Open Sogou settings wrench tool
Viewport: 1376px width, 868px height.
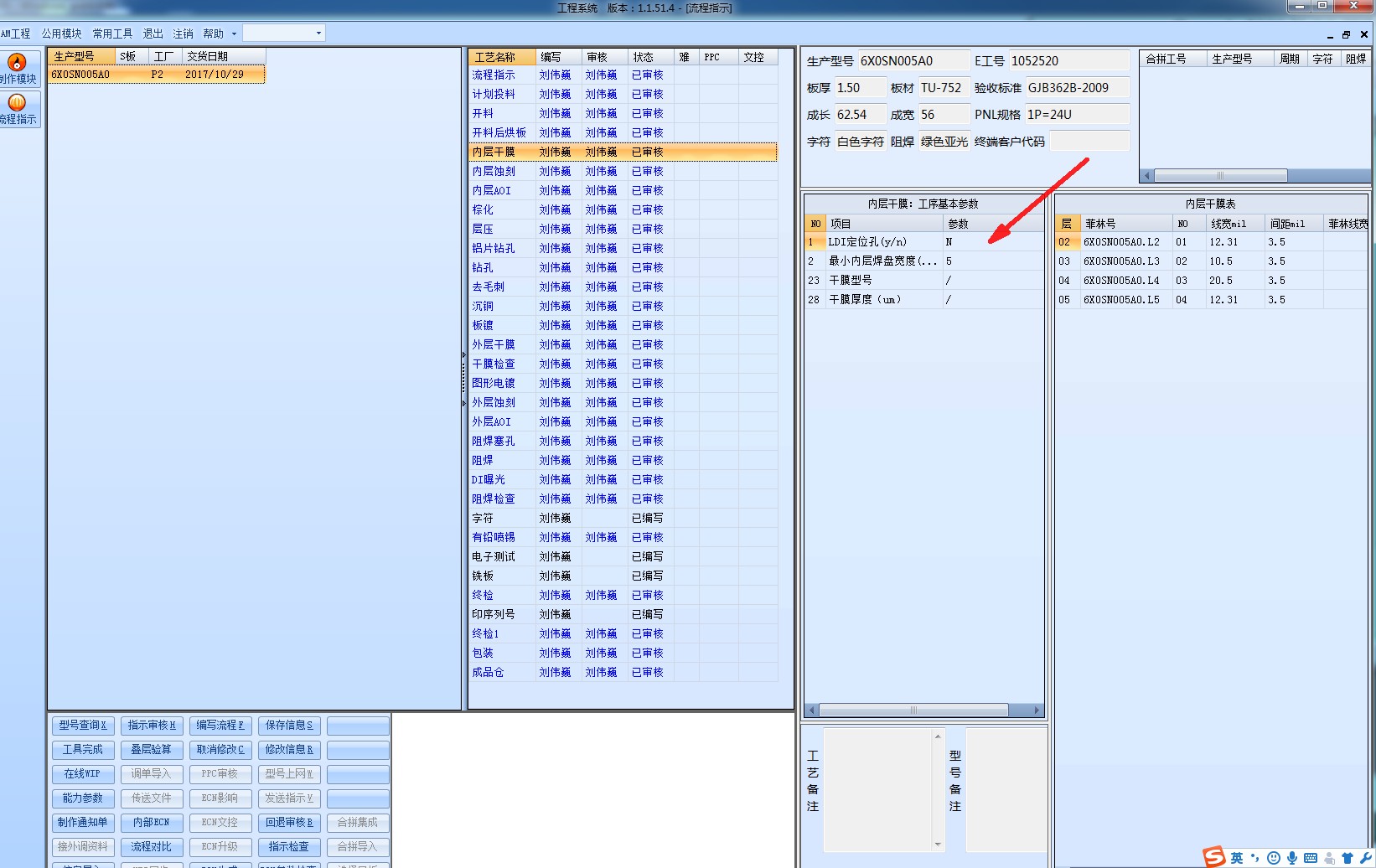(1365, 858)
